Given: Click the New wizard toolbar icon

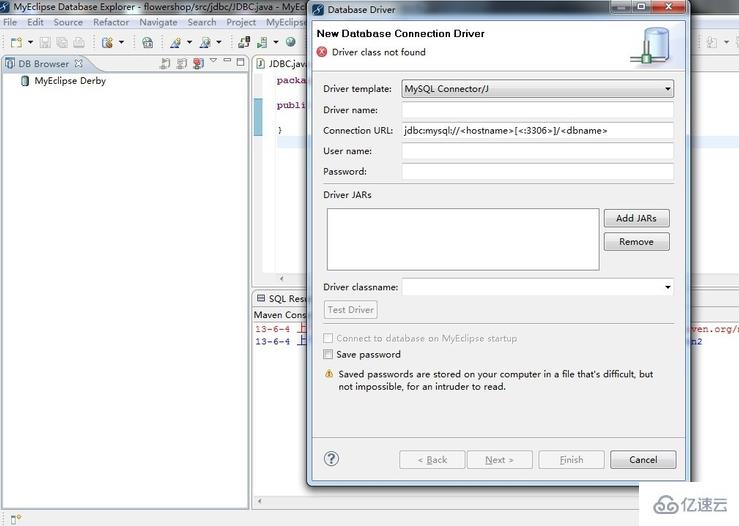Looking at the screenshot, I should point(16,43).
